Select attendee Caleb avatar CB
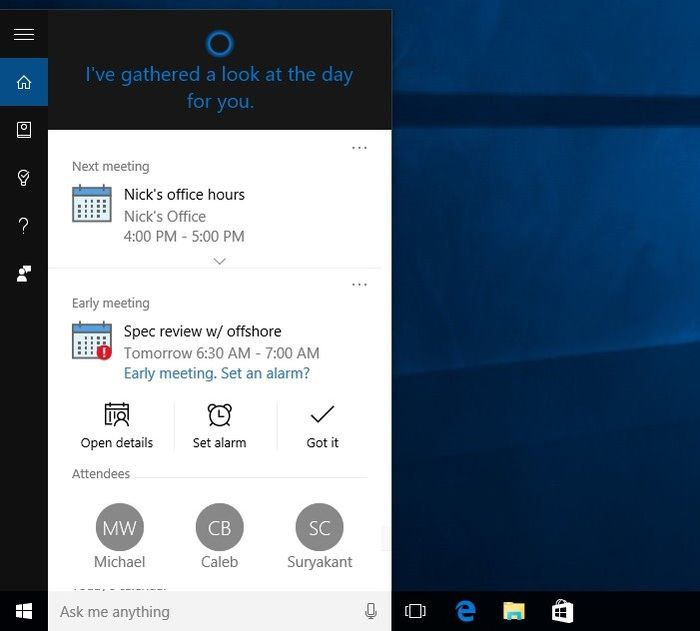 coord(220,527)
